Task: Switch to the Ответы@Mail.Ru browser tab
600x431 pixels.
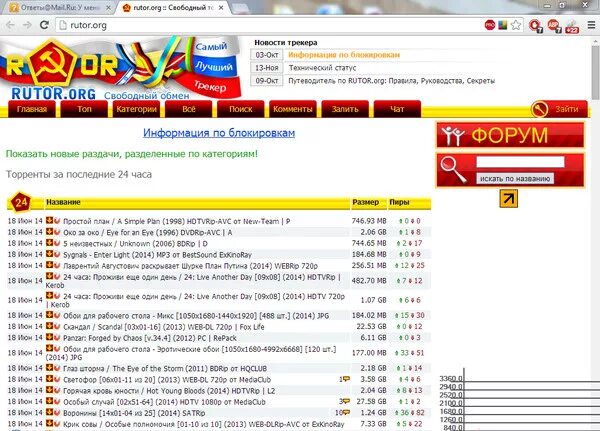Action: [57, 8]
